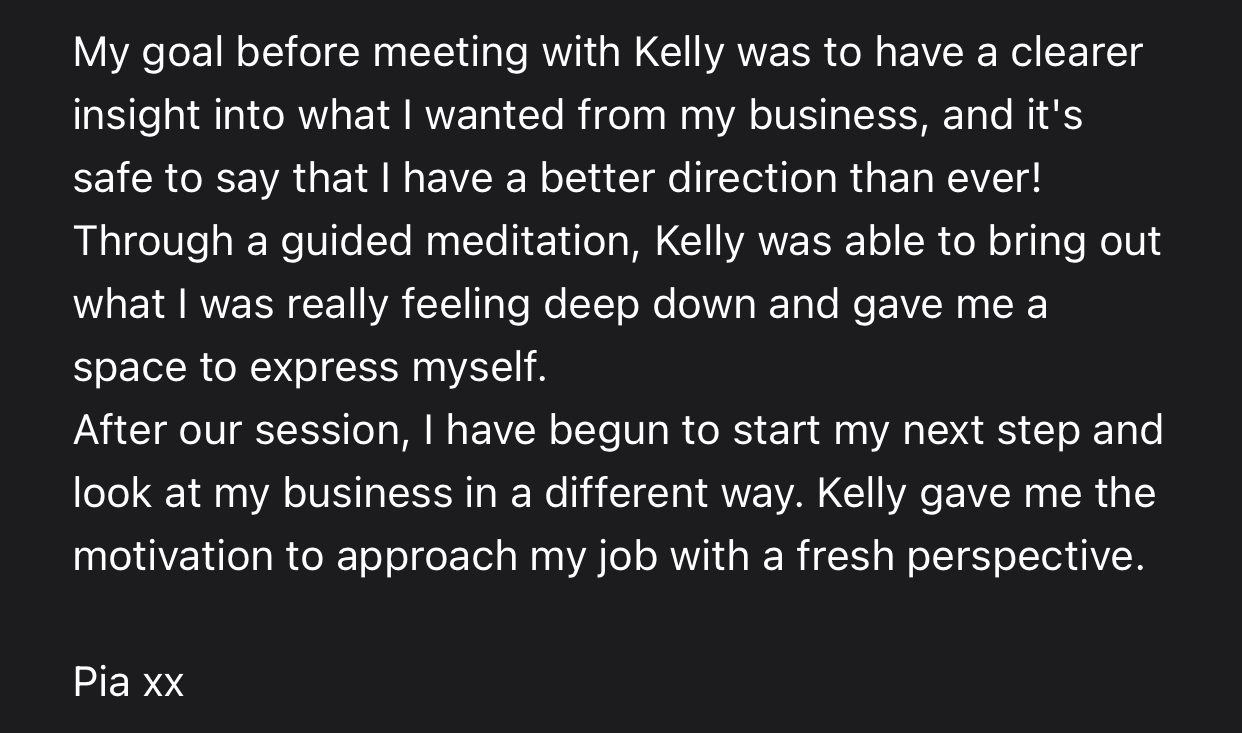
Task: Click the phrase "safe to say"
Action: point(173,180)
